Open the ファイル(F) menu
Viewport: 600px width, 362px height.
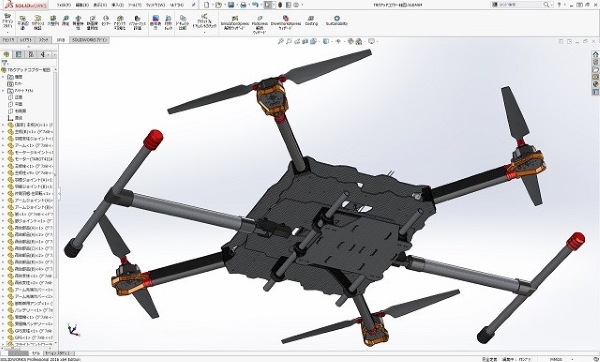click(x=64, y=5)
